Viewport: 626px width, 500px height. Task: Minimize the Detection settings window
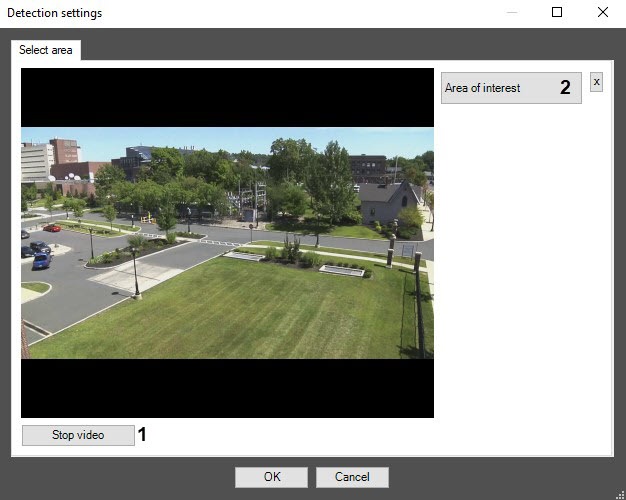coord(512,12)
